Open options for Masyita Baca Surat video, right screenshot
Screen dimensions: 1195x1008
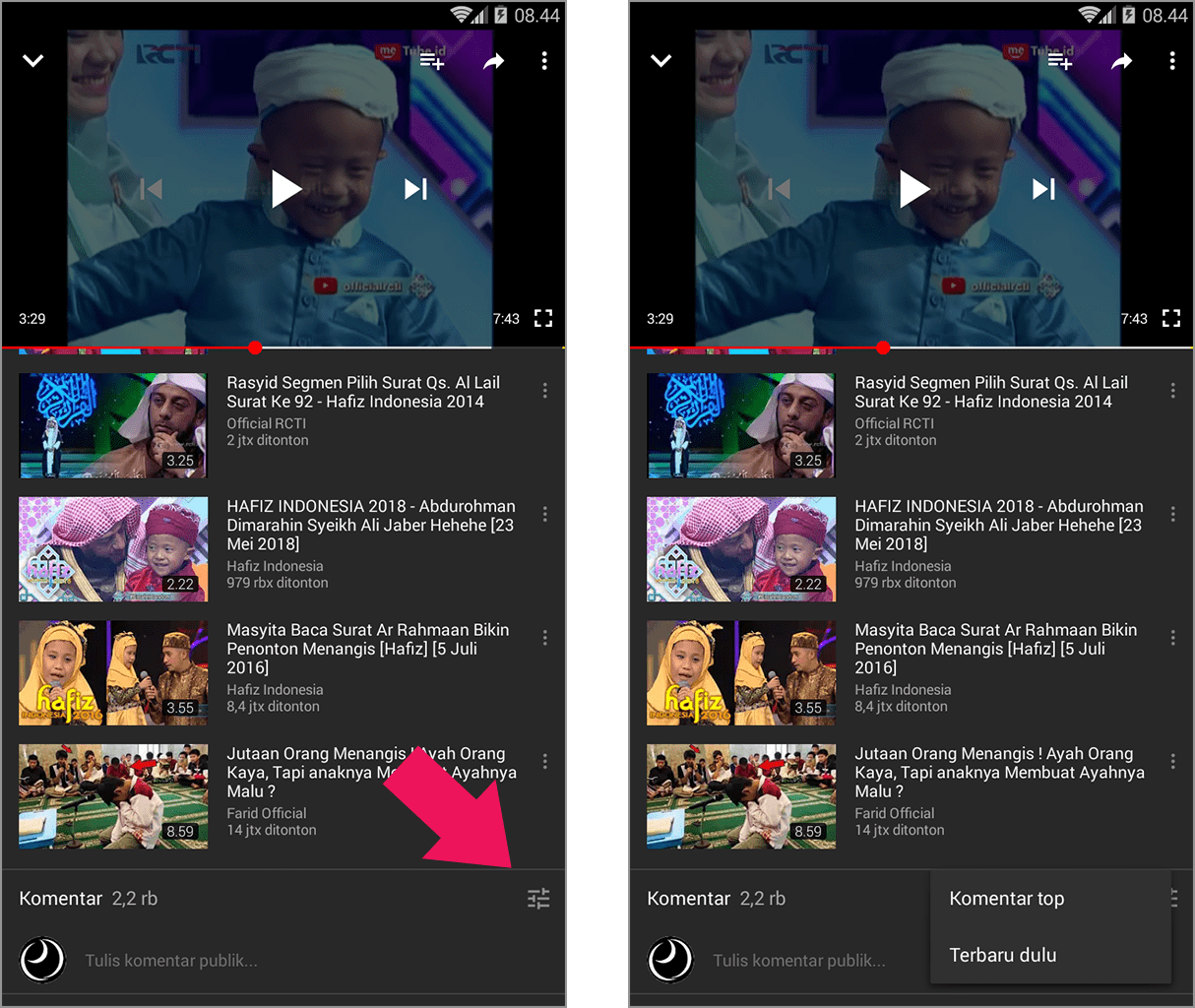pyautogui.click(x=1172, y=638)
